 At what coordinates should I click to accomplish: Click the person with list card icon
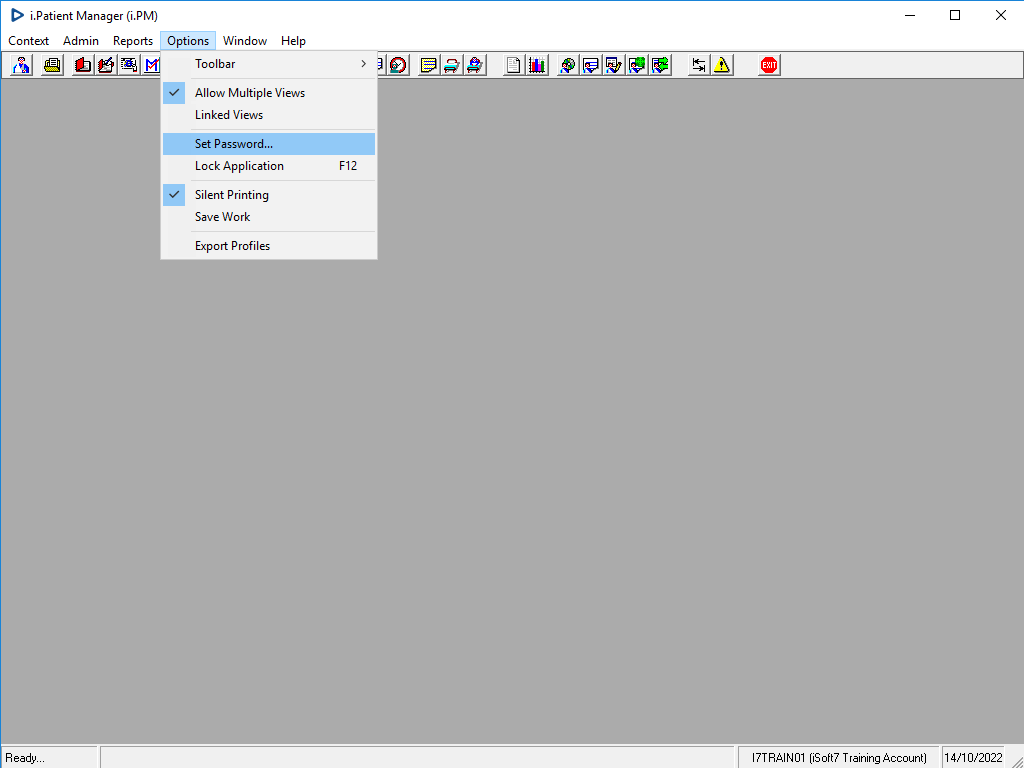pos(591,65)
